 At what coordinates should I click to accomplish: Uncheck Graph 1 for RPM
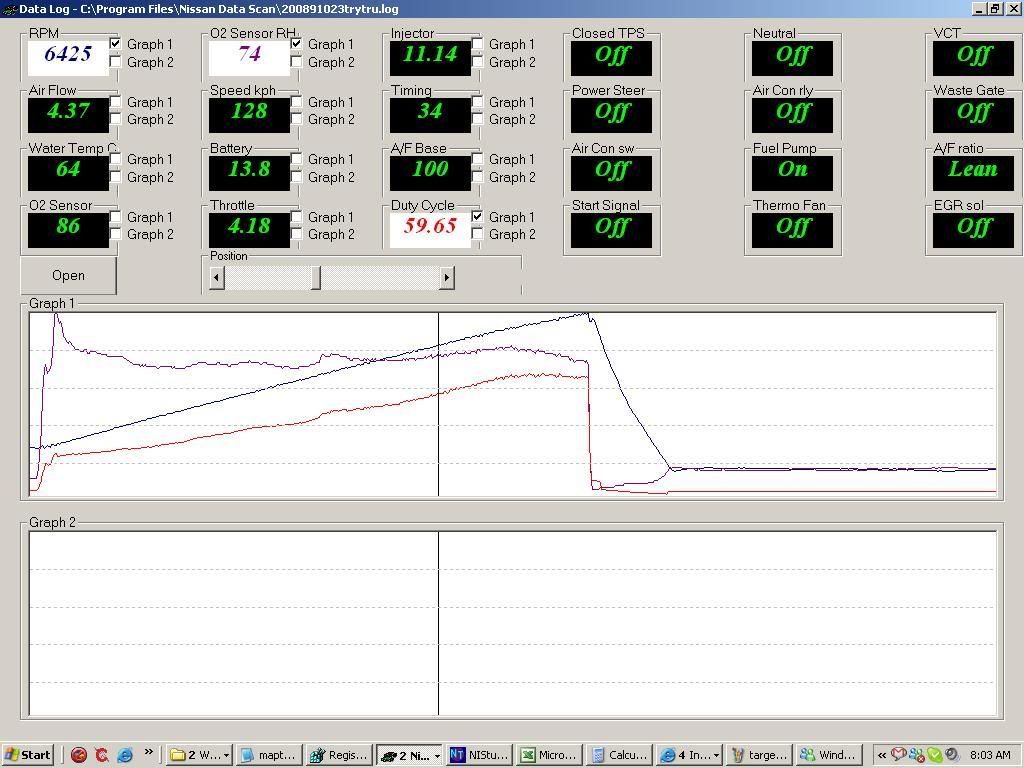116,44
